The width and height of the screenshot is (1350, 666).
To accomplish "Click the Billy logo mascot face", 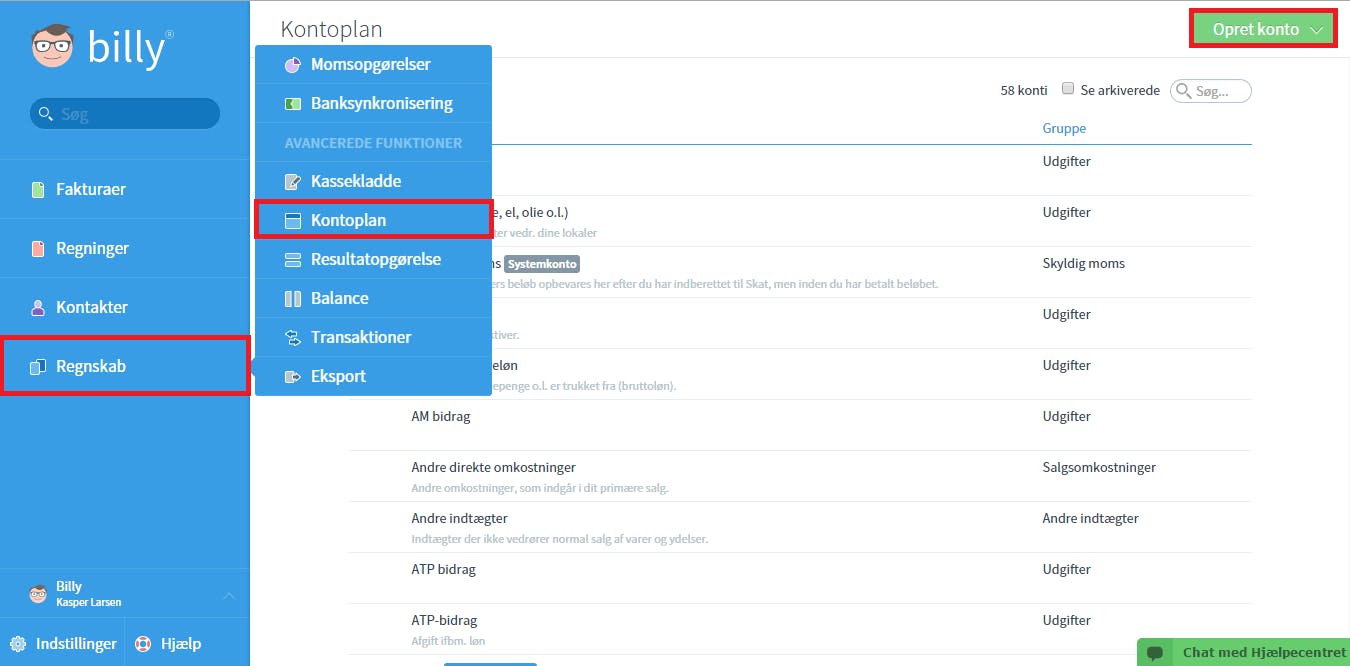I will [53, 47].
